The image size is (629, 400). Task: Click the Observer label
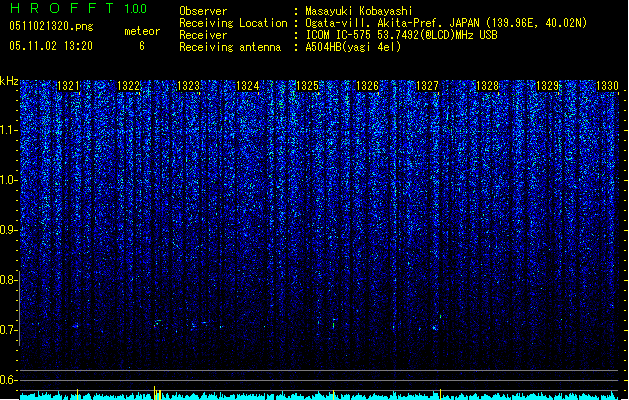tap(203, 11)
